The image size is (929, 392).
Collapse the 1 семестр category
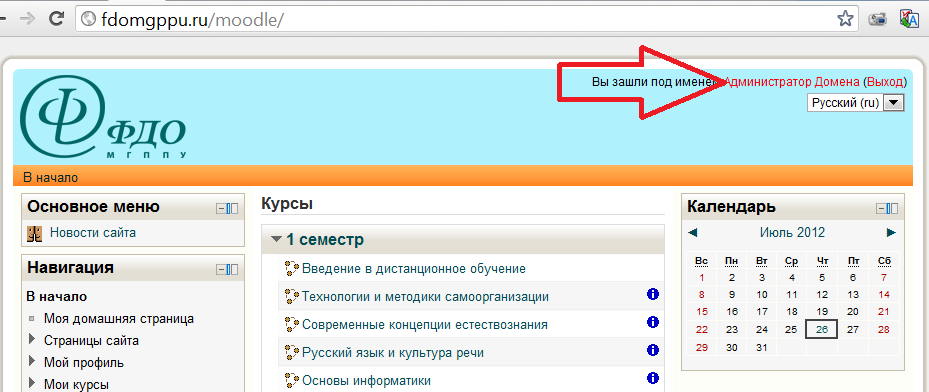coord(276,240)
